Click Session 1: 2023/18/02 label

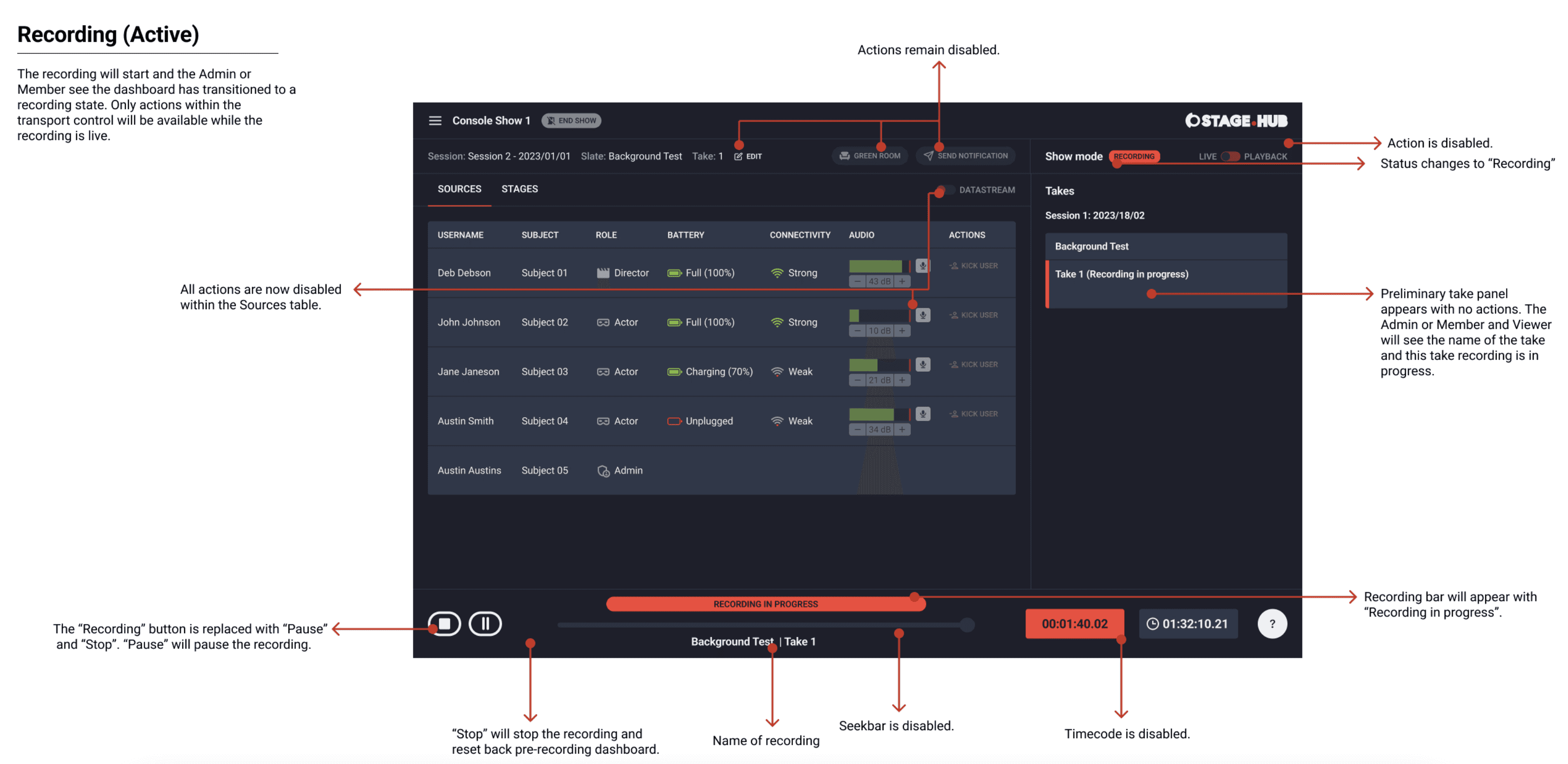[x=1094, y=216]
